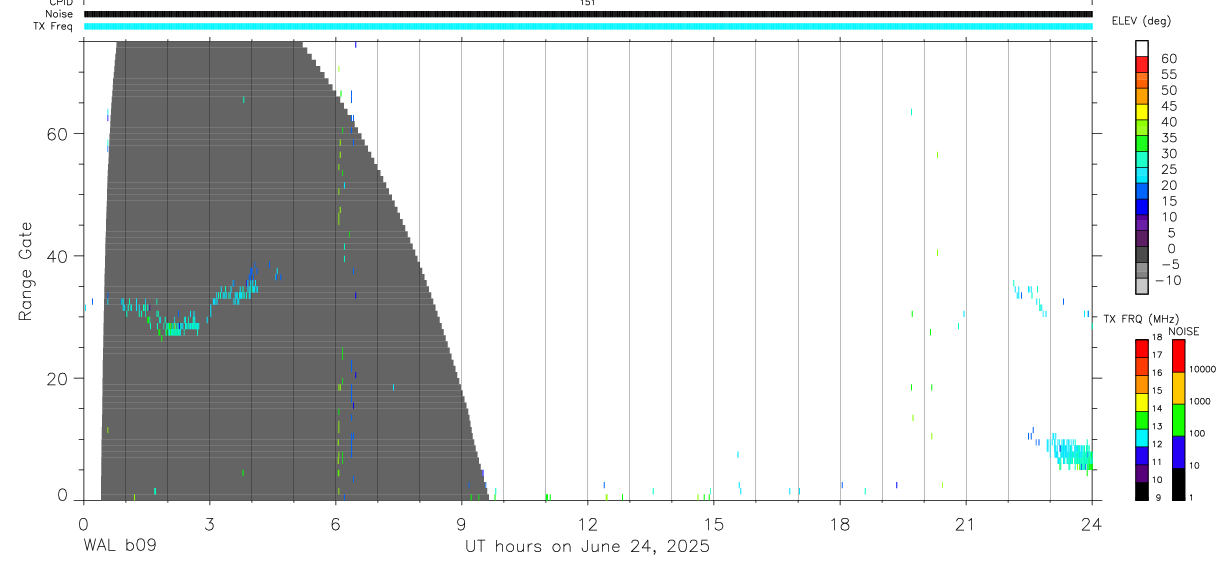Click '-10' in the ELEV legend
Viewport: 1228px width, 567px height.
pos(1166,281)
